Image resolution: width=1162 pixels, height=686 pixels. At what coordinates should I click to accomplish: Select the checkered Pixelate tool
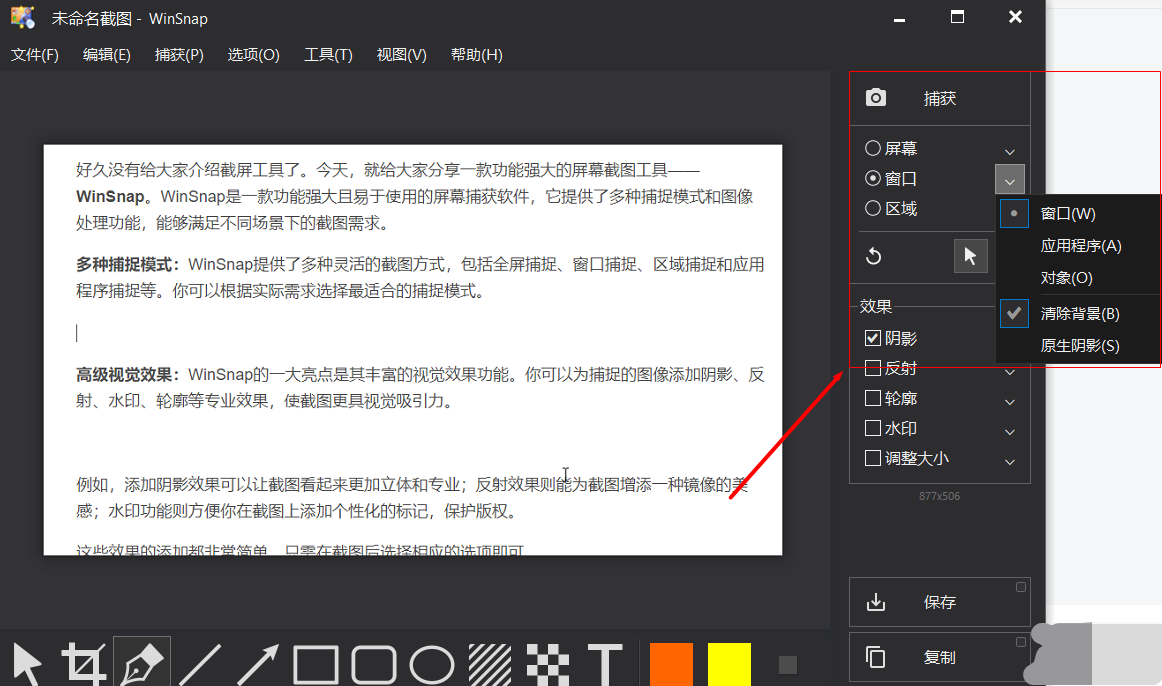[548, 665]
